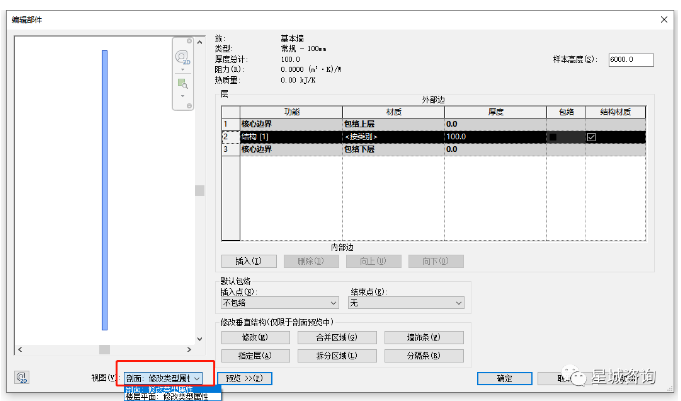Select row 1 核心边界 function cell
Screen dimensions: 681x401
click(291, 124)
